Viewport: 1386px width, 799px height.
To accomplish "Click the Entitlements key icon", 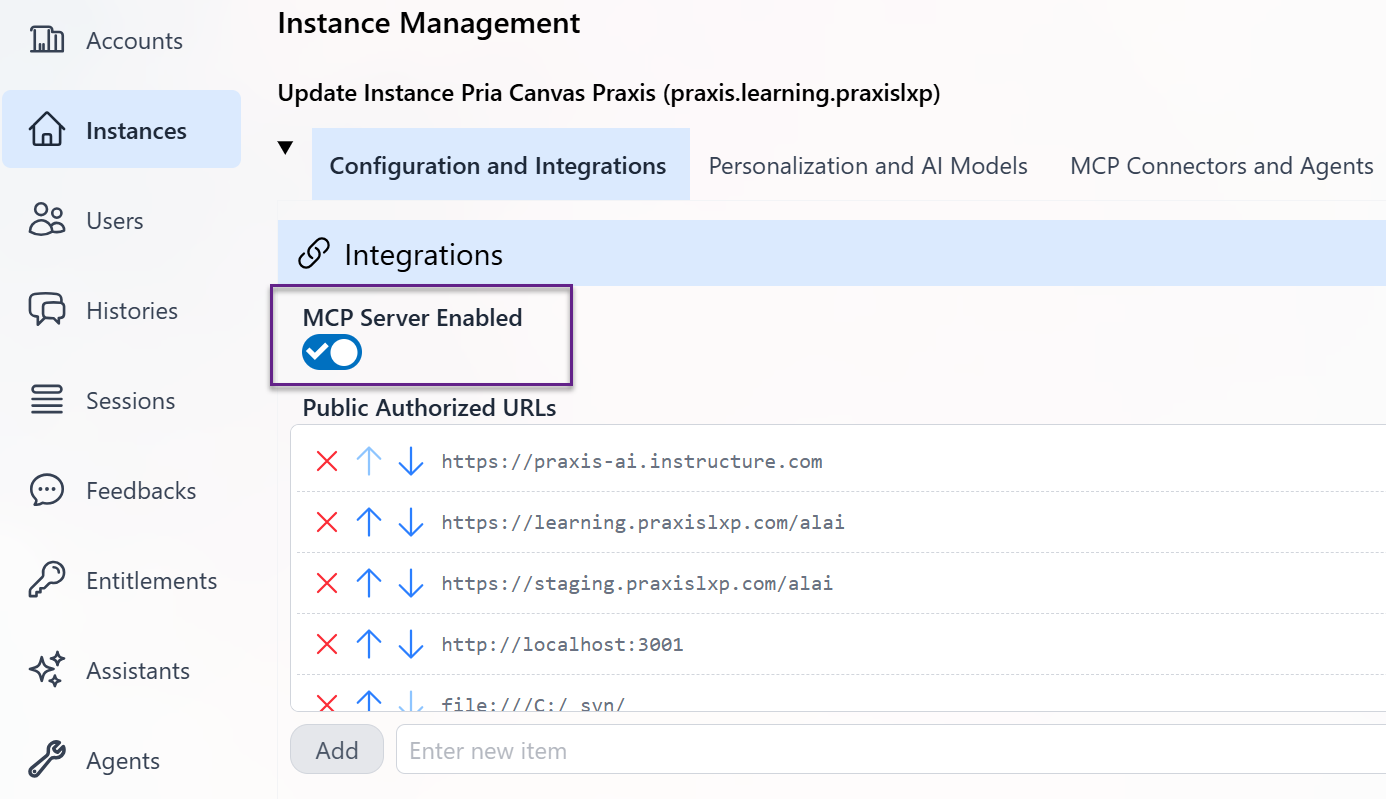I will [x=47, y=581].
